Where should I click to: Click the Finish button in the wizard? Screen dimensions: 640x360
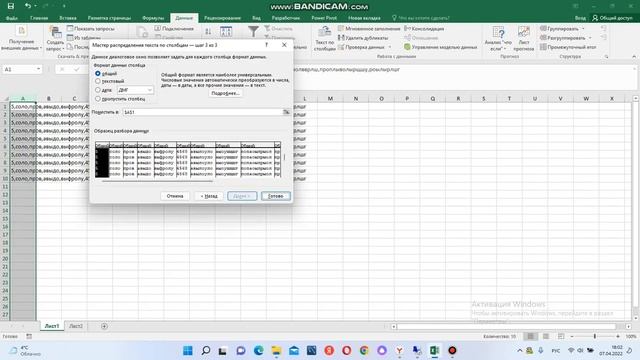click(x=276, y=196)
